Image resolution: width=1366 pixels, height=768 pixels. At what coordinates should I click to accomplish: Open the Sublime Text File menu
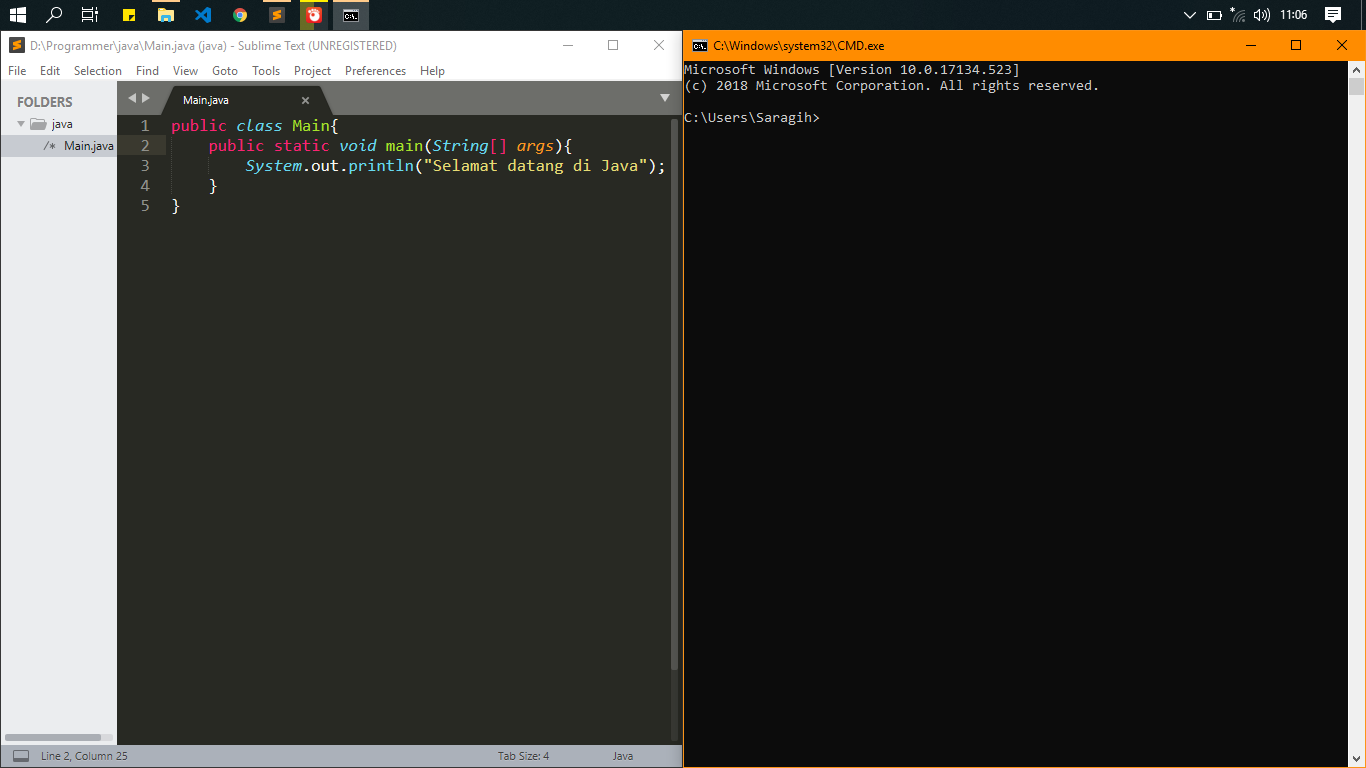[17, 71]
